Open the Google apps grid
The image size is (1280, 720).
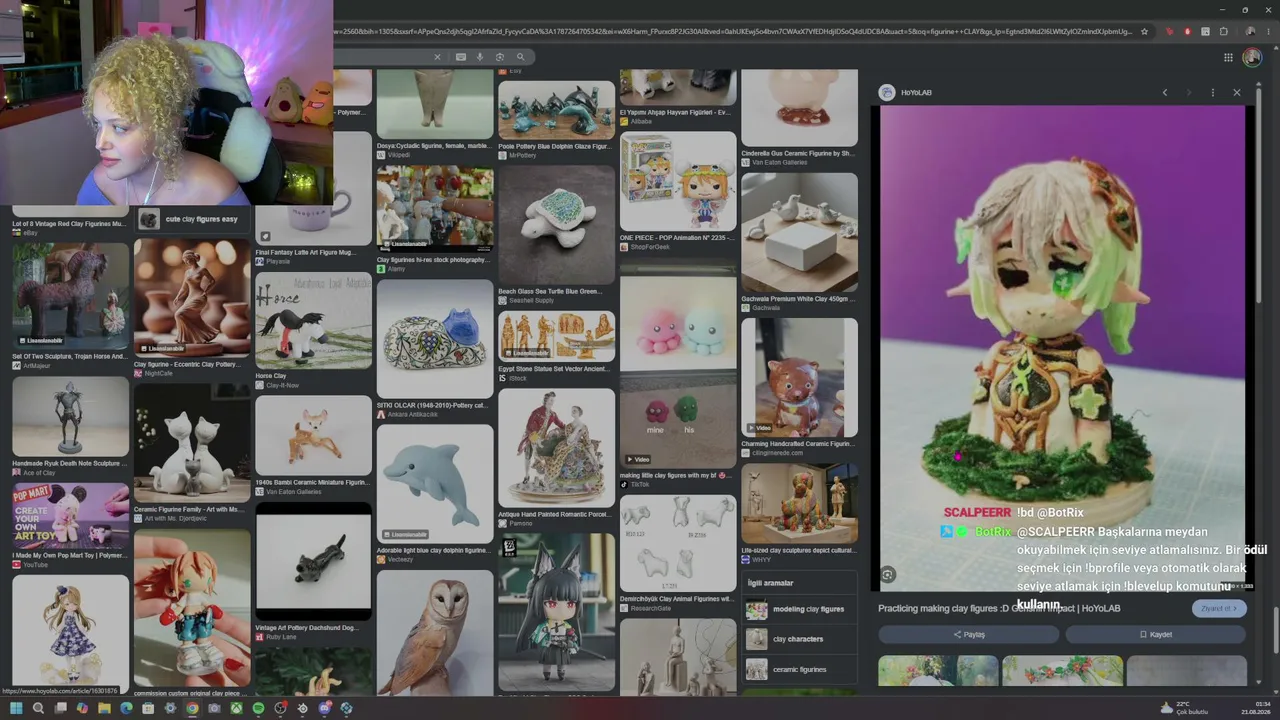tap(1228, 57)
